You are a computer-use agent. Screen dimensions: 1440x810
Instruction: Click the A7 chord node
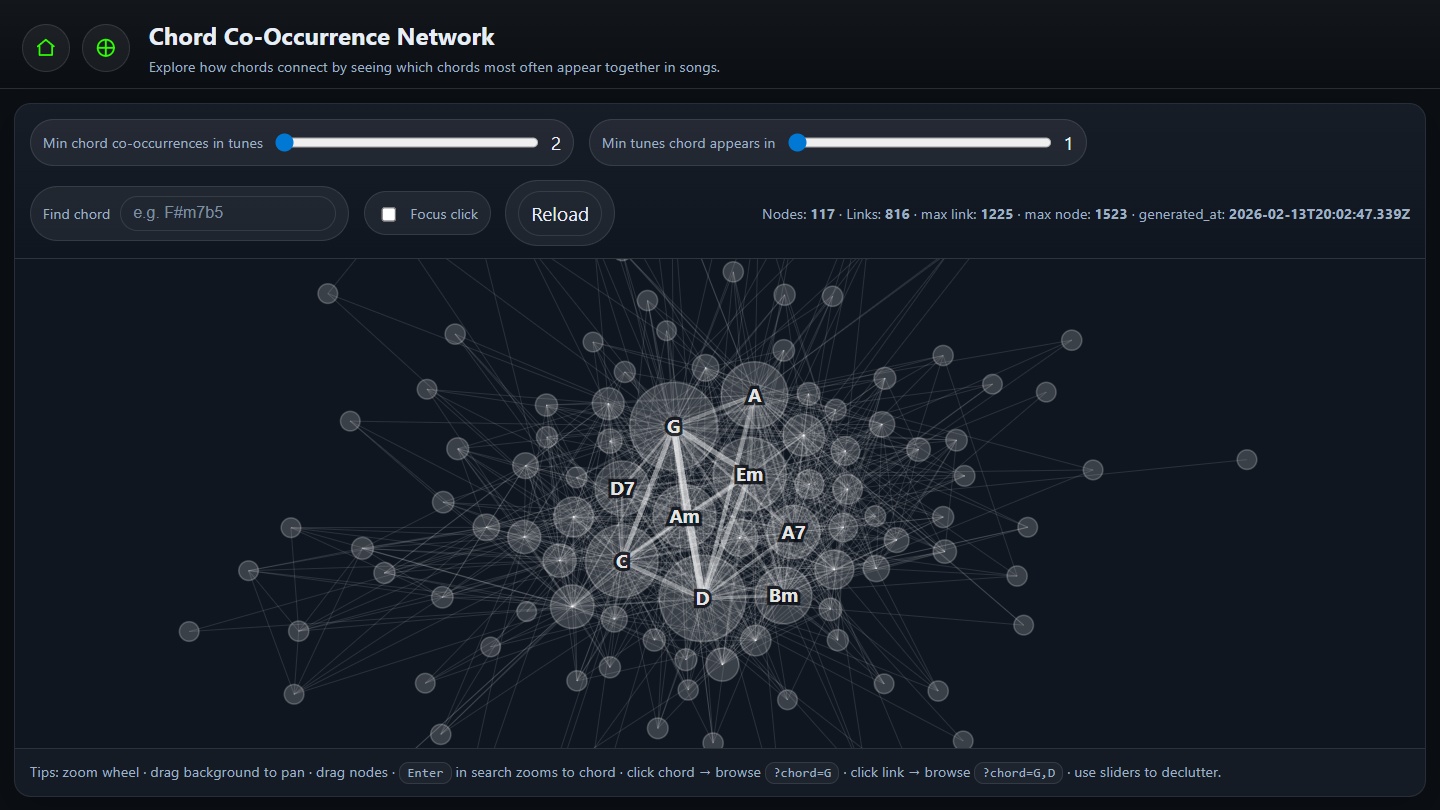[x=792, y=533]
